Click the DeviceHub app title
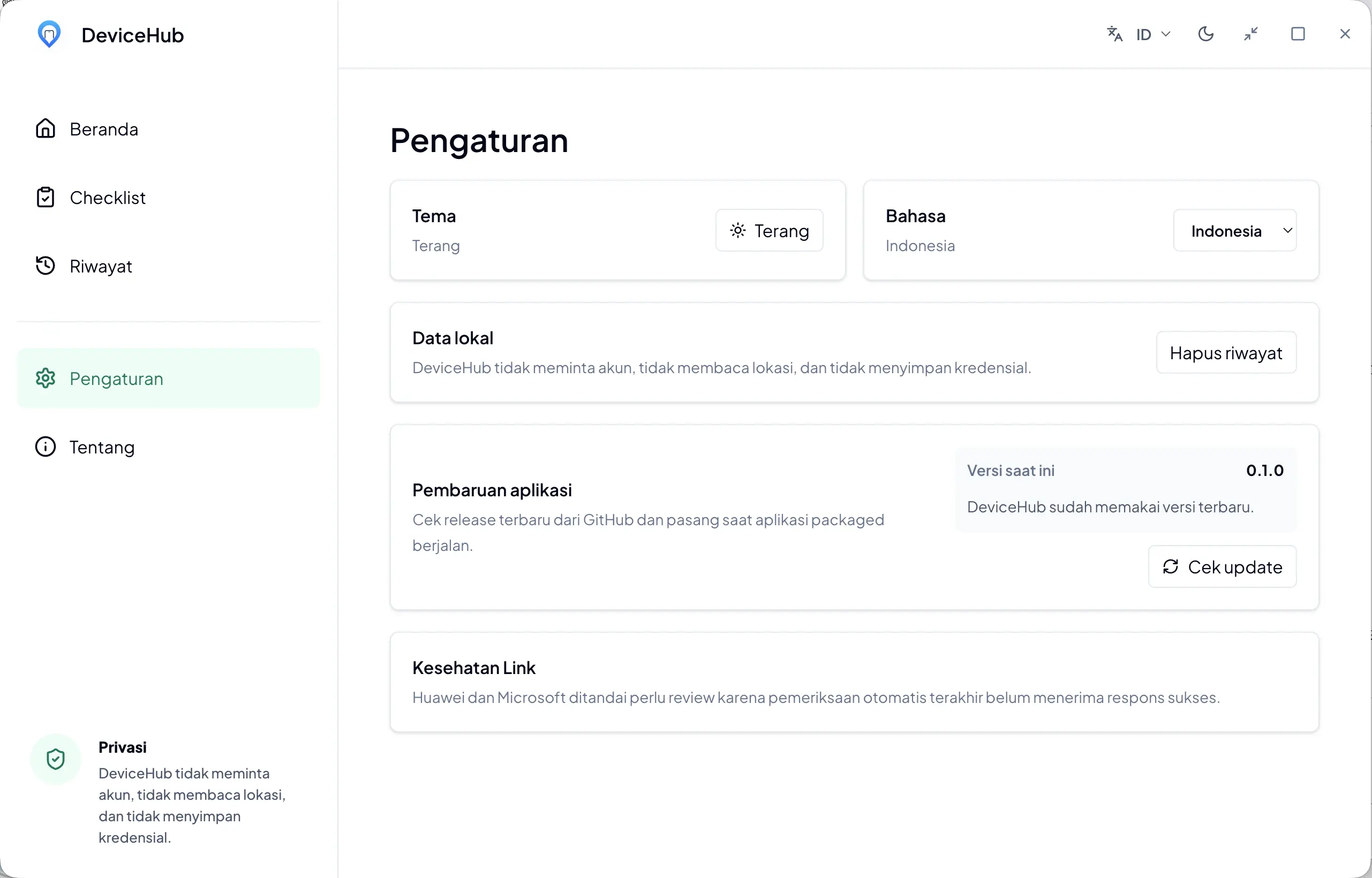This screenshot has height=878, width=1372. (x=133, y=35)
